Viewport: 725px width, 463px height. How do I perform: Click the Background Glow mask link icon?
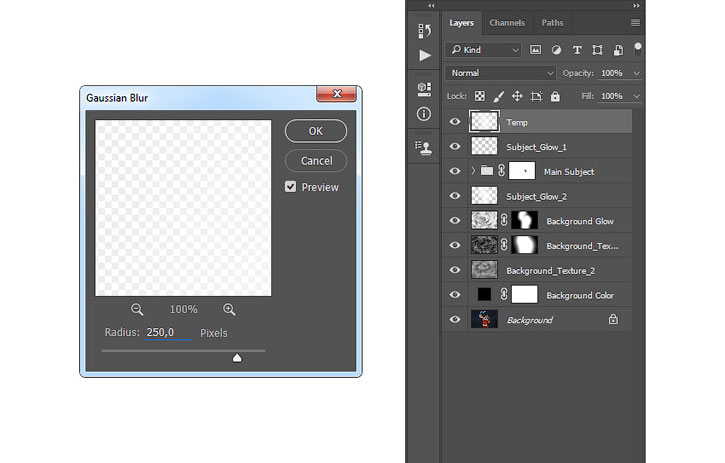click(504, 220)
